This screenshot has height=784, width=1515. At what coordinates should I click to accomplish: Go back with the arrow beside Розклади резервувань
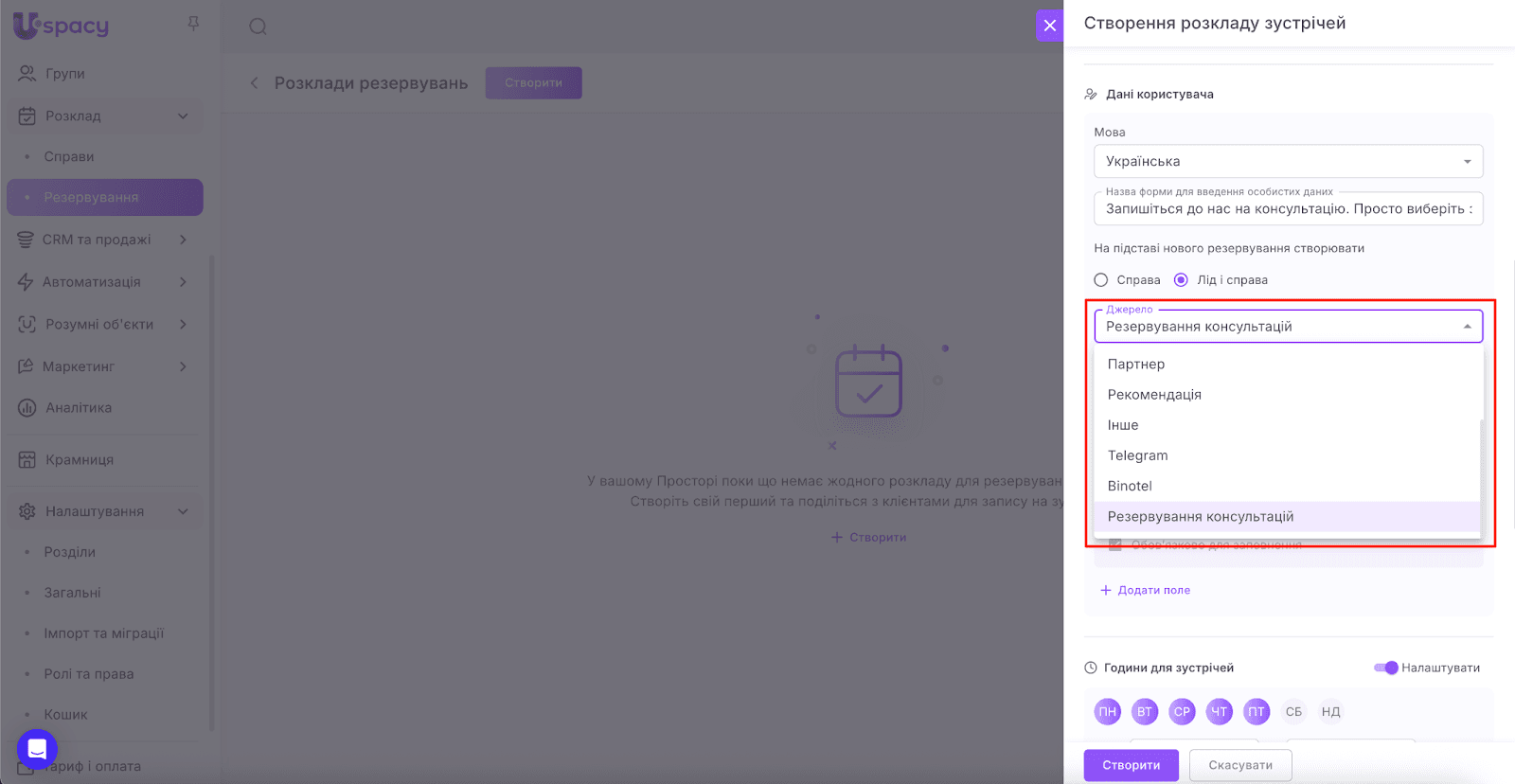pos(254,83)
